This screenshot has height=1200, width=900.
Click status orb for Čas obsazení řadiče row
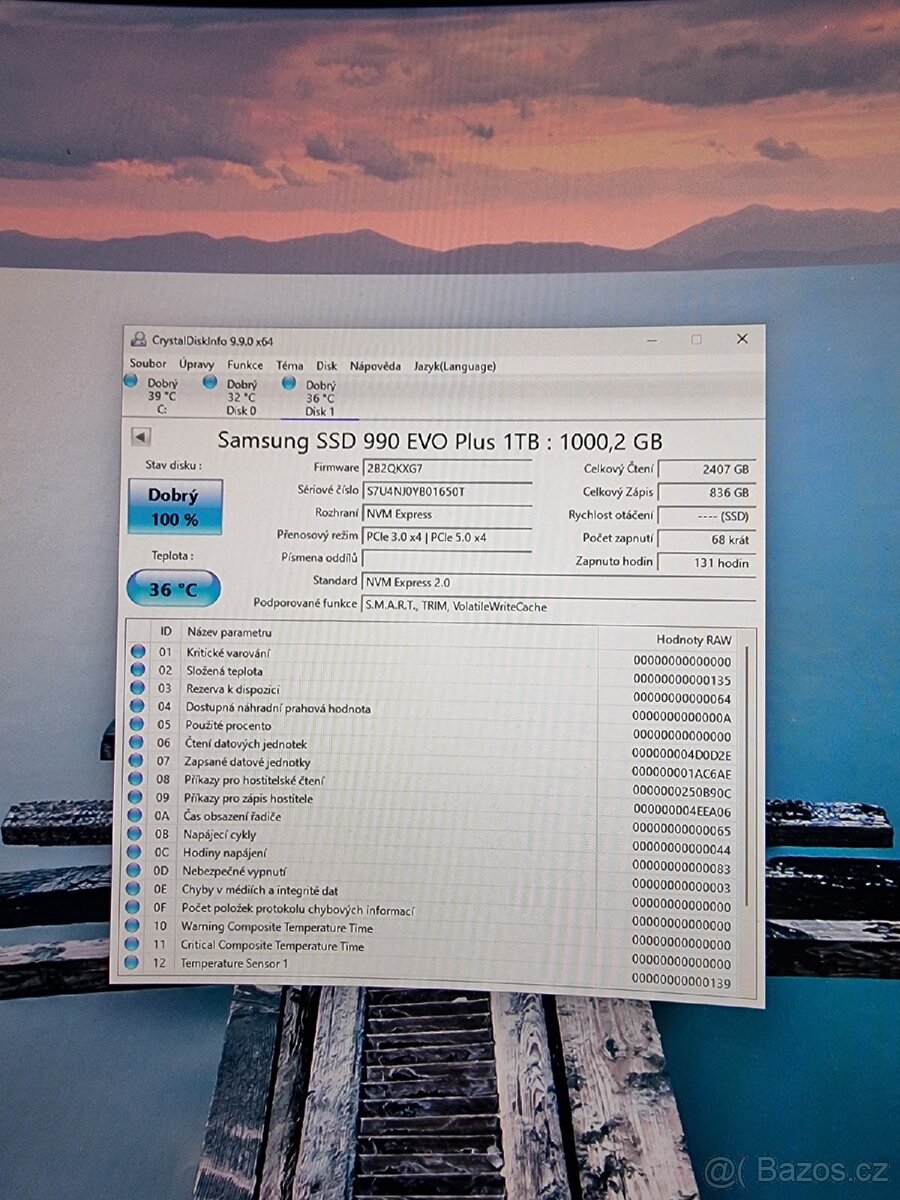(134, 816)
